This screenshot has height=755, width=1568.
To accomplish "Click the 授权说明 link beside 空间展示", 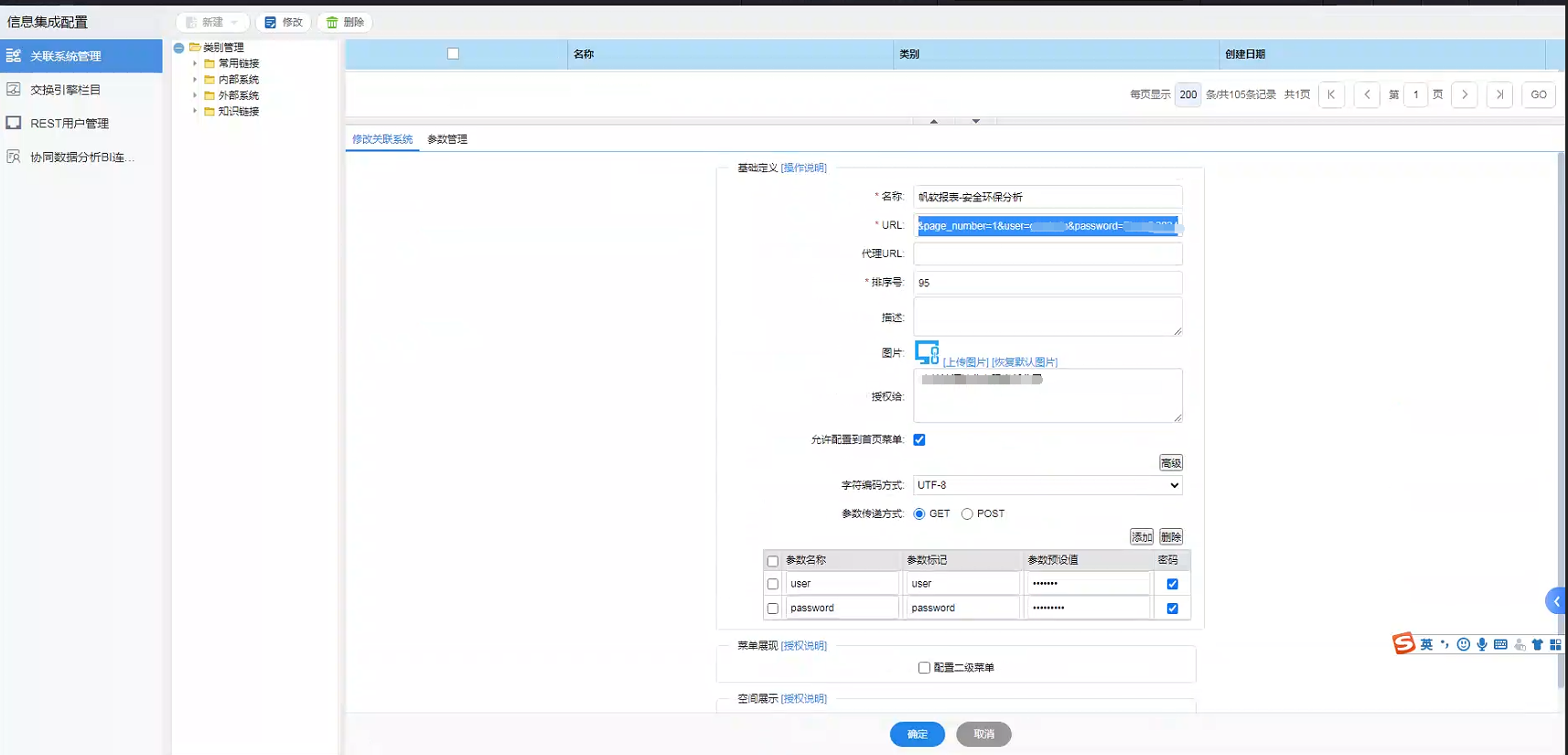I will (803, 699).
